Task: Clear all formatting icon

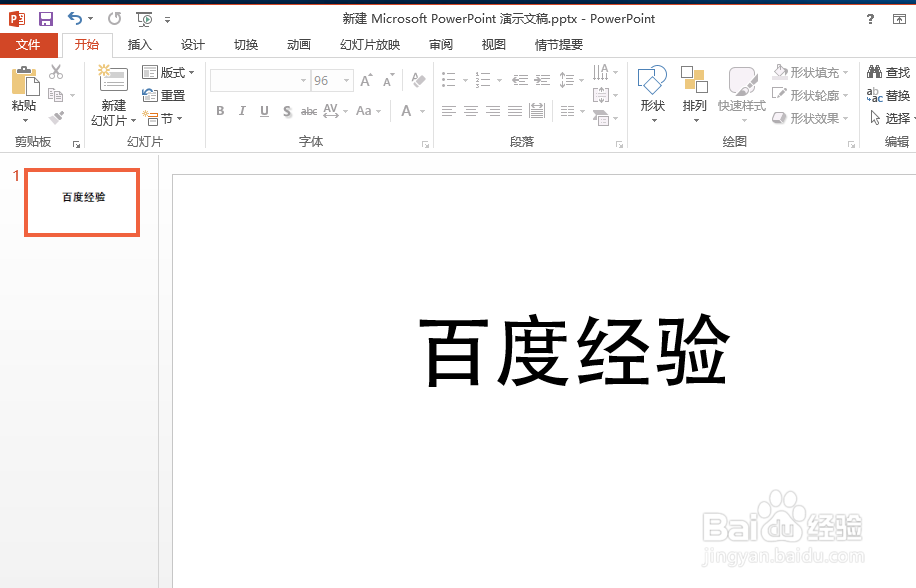Action: tap(418, 80)
